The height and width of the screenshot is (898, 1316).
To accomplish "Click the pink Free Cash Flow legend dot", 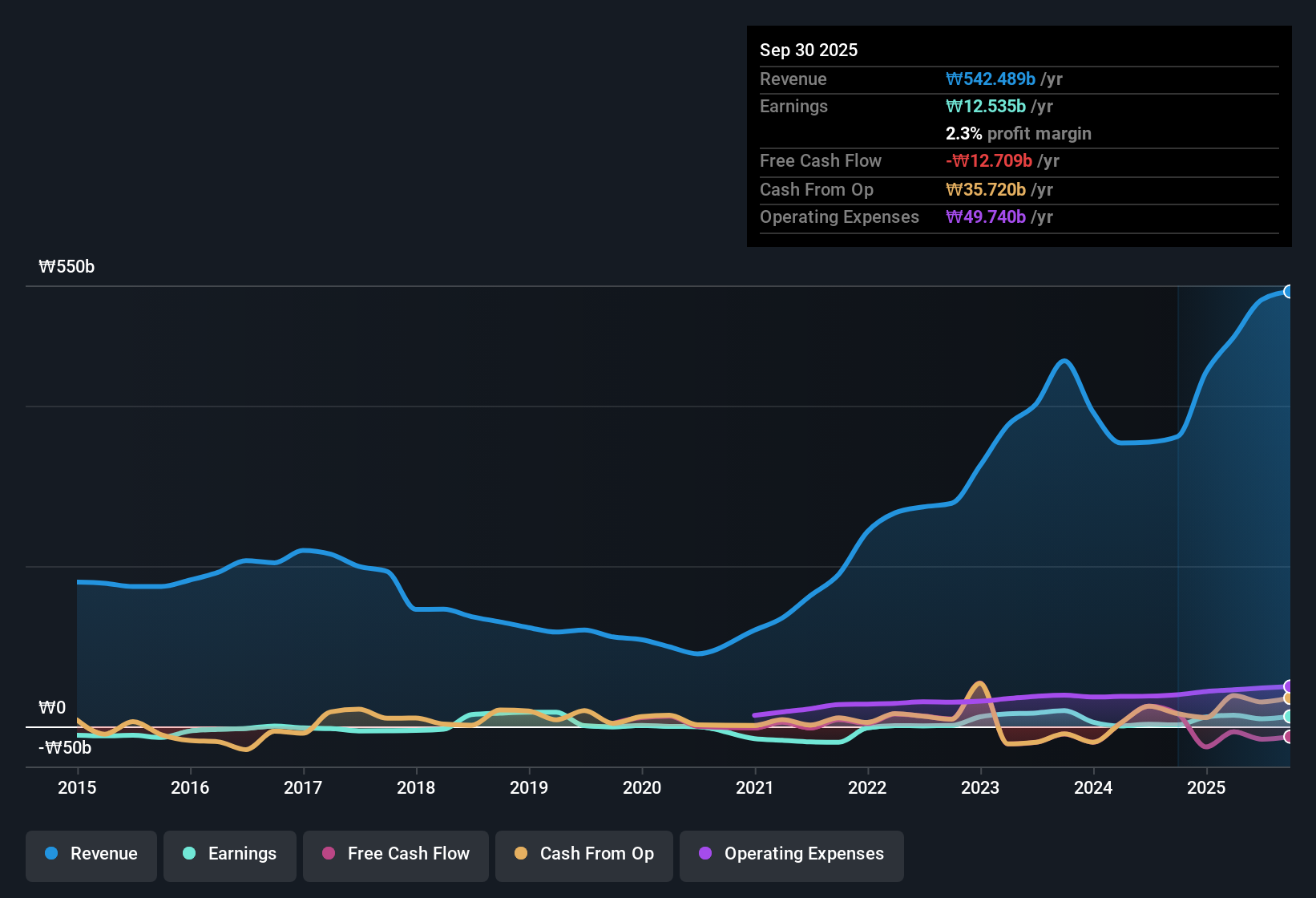I will click(x=329, y=854).
